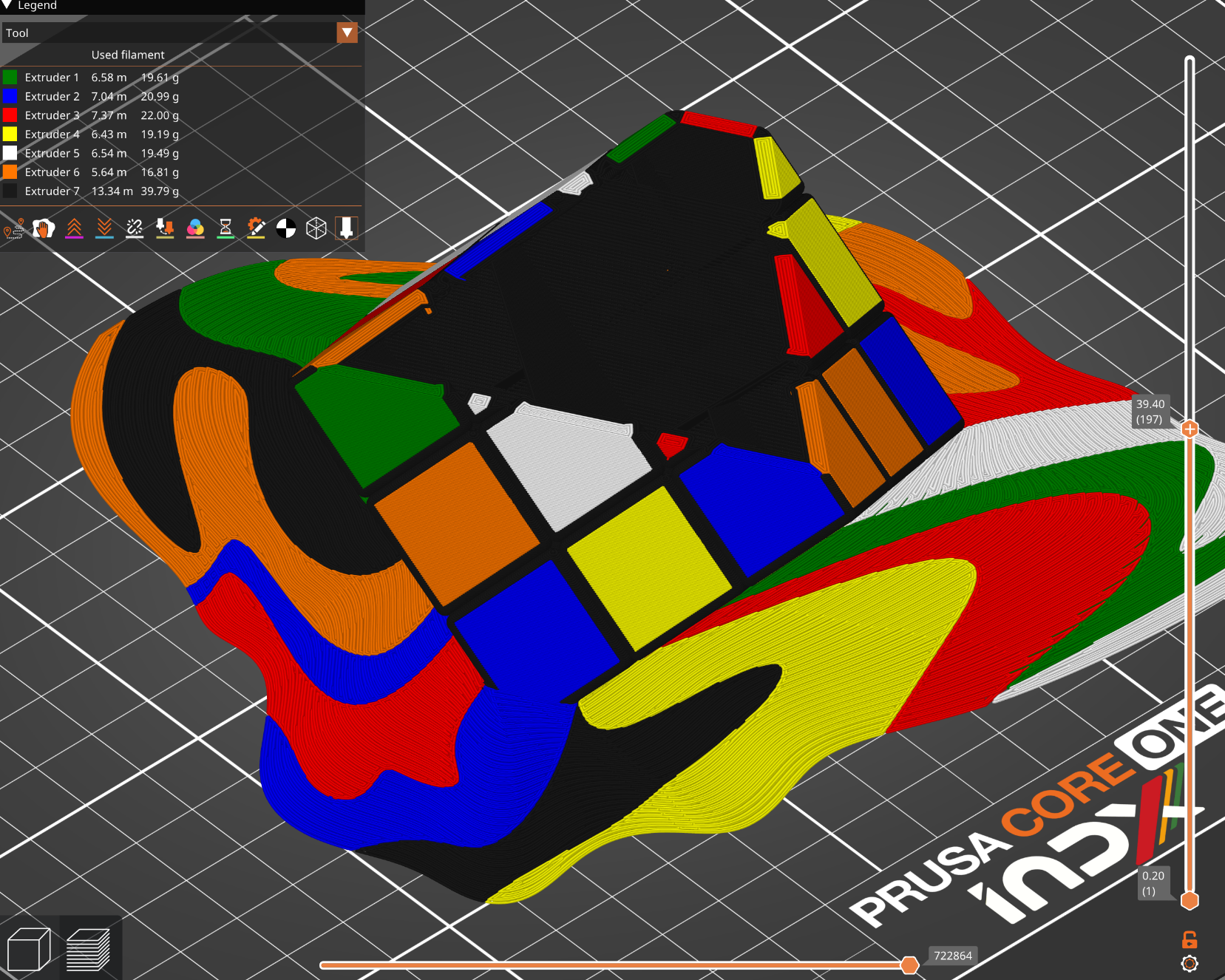Click Extruder 4 yellow color swatch
The width and height of the screenshot is (1225, 980).
click(10, 134)
